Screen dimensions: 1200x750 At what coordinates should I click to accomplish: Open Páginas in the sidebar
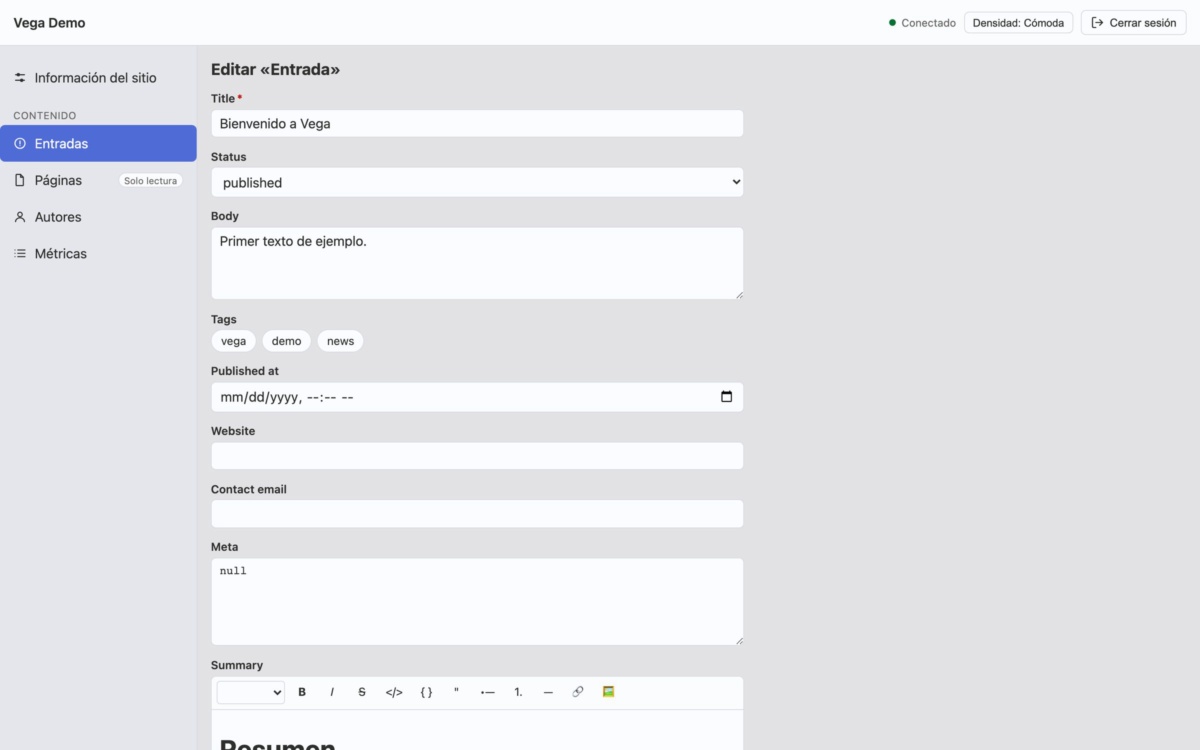pos(98,180)
